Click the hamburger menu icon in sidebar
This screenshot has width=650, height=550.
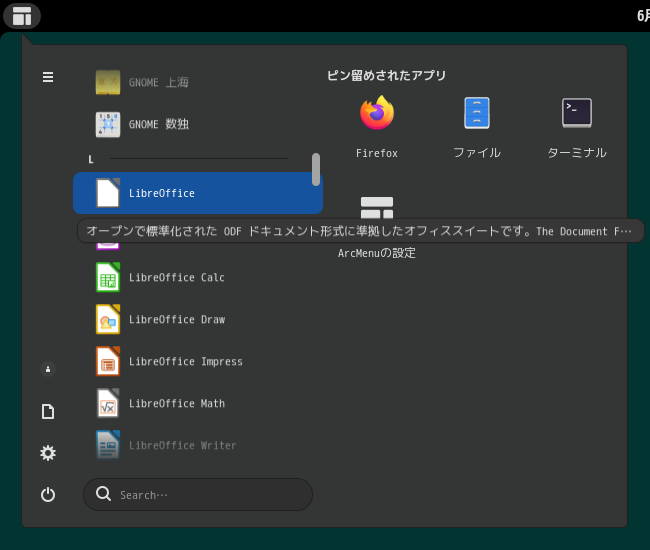[48, 77]
